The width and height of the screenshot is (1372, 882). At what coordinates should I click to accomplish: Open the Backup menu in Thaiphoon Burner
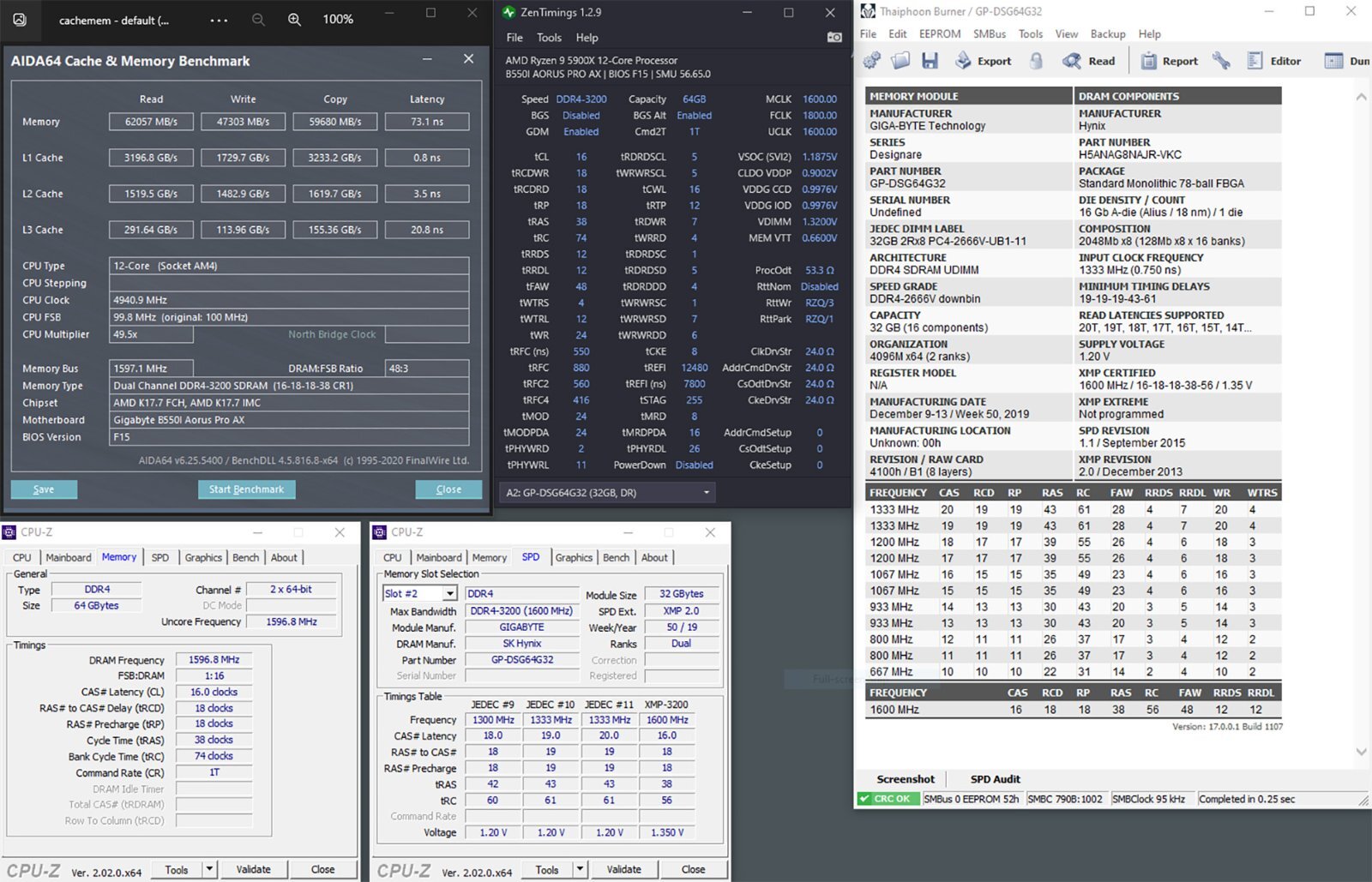click(x=1108, y=34)
